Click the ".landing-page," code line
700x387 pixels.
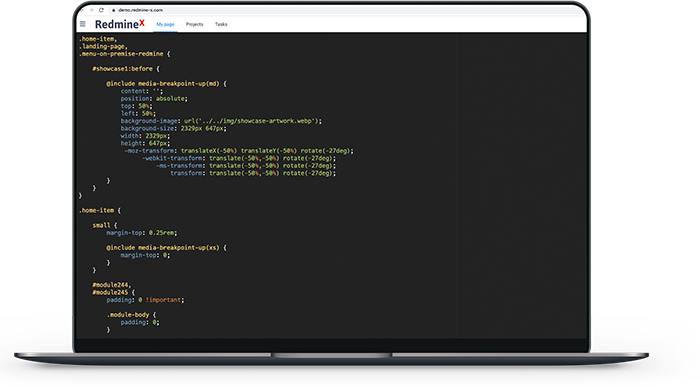(104, 46)
